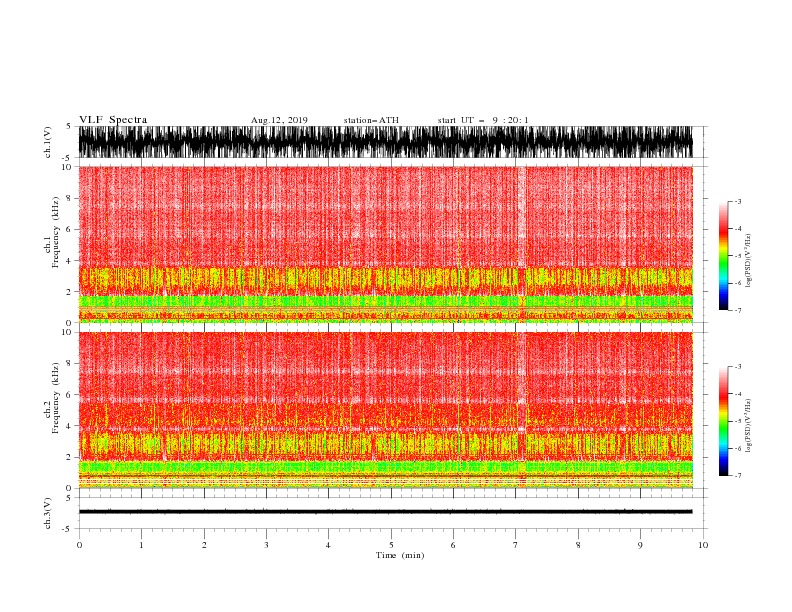
Task: Click the ch.1 time waveform plot
Action: pos(385,142)
